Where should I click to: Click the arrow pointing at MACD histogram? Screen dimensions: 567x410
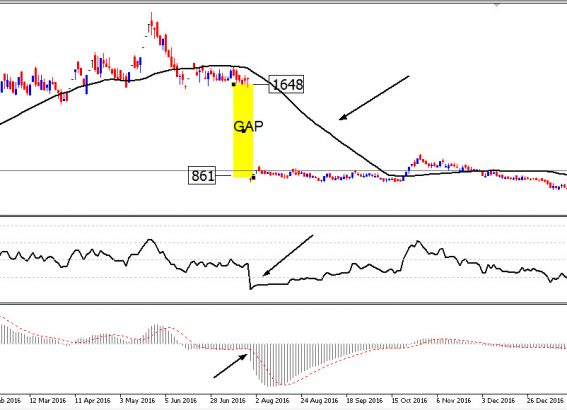(x=230, y=366)
